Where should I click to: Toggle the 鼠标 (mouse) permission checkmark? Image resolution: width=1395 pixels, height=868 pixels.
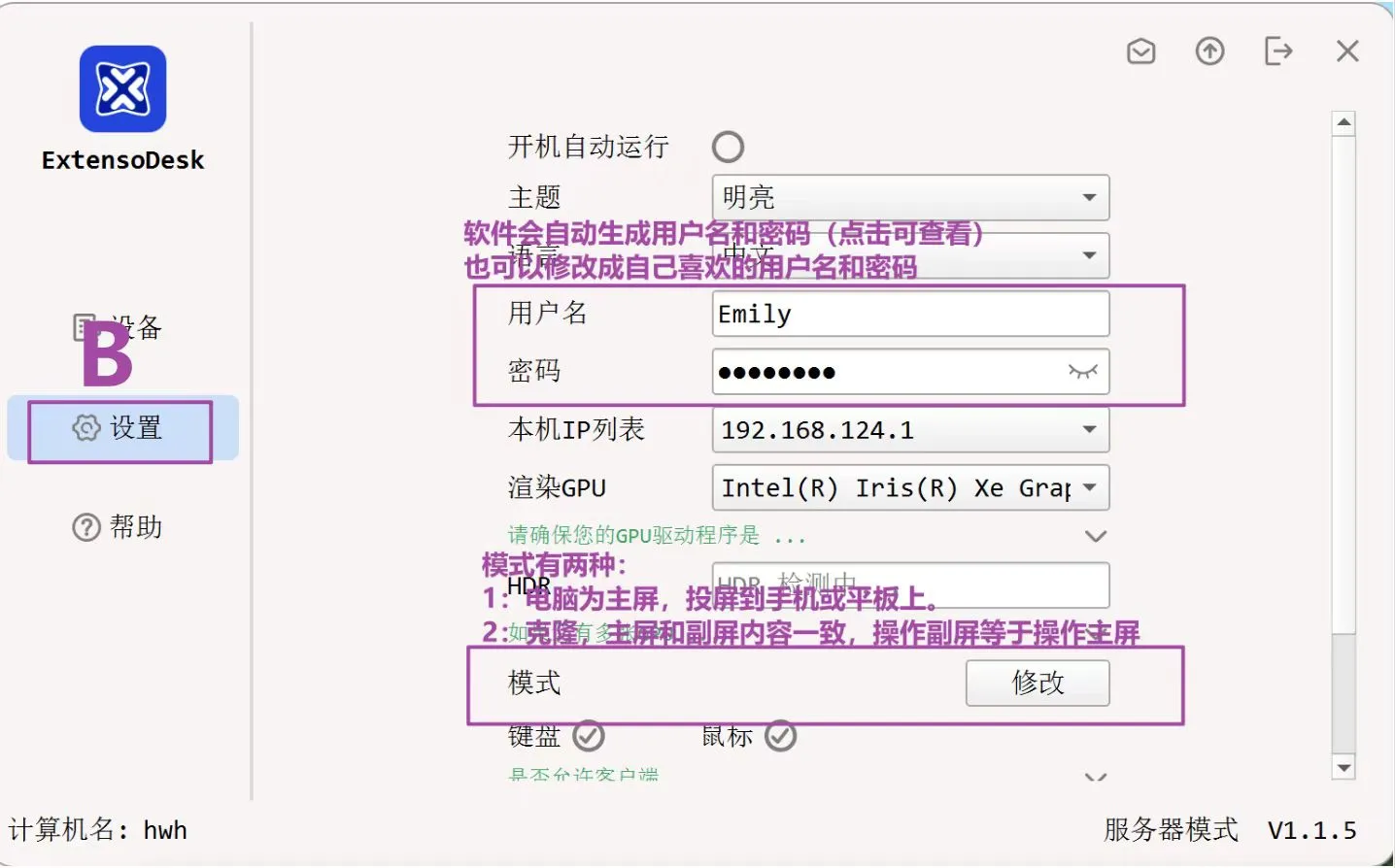[x=780, y=736]
